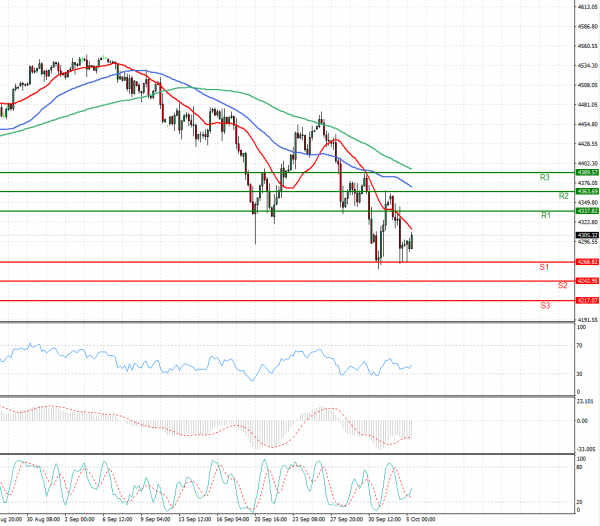Click the 30 Aug 08:00 date label
This screenshot has height=526, width=600.
43,519
